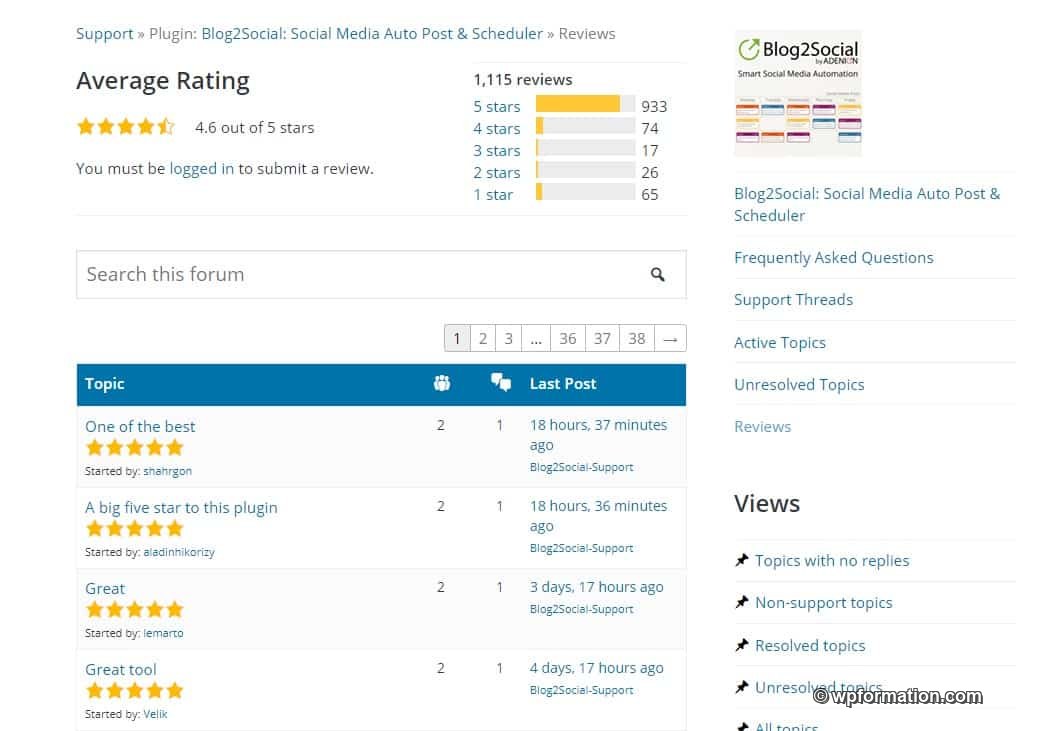Filter reviews by 3 stars
This screenshot has height=731, width=1053.
pyautogui.click(x=496, y=150)
